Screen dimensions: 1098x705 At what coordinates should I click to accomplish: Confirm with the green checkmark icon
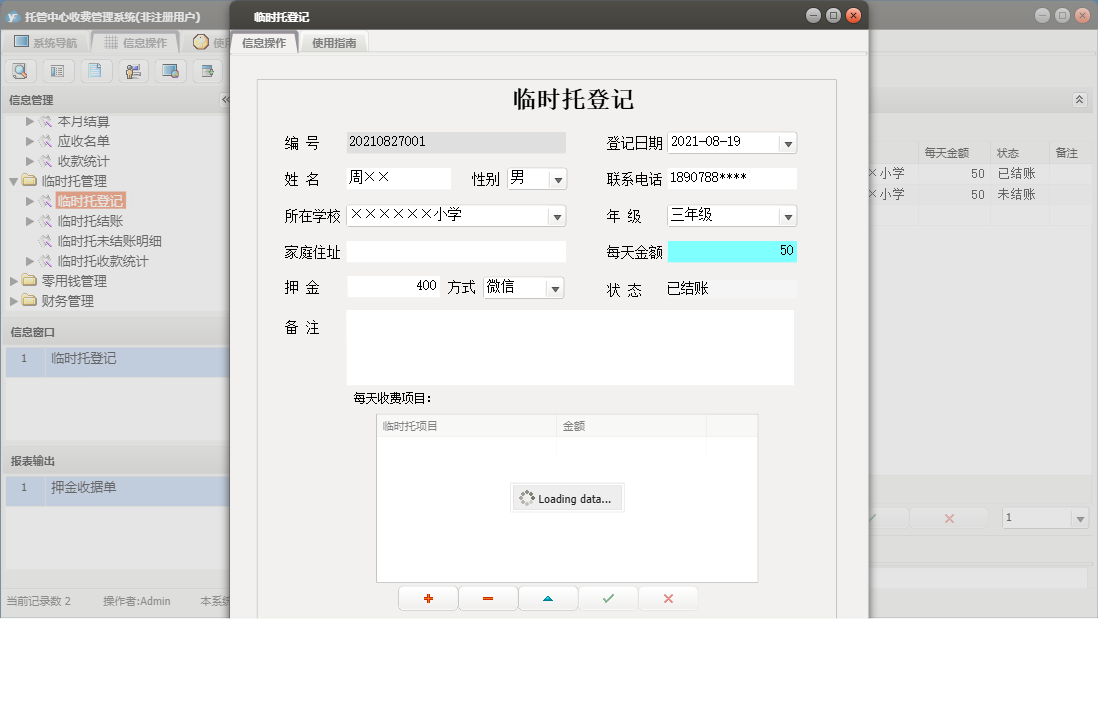pos(608,598)
